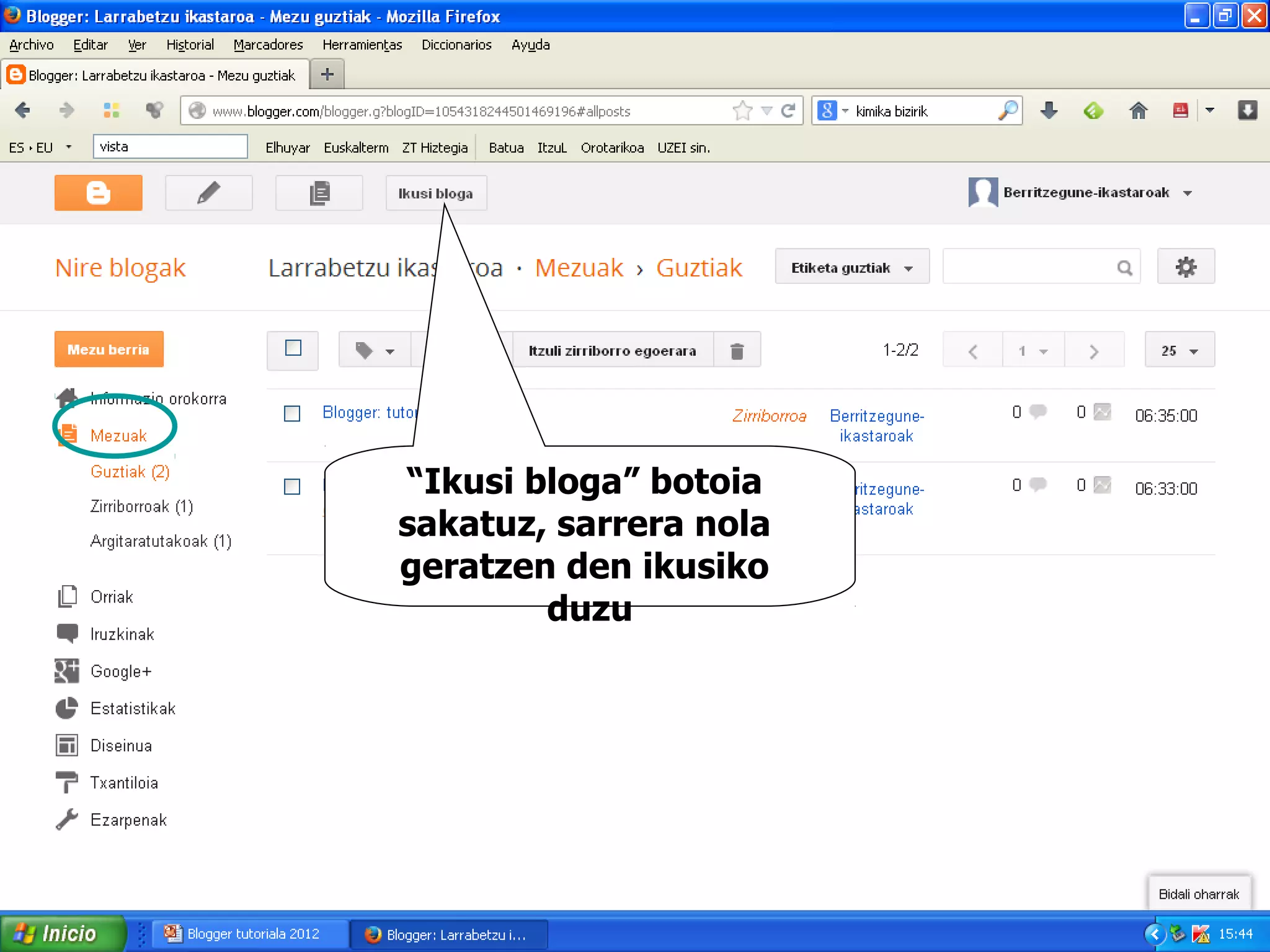Open the Archivo menu
1270x952 pixels.
[x=31, y=45]
